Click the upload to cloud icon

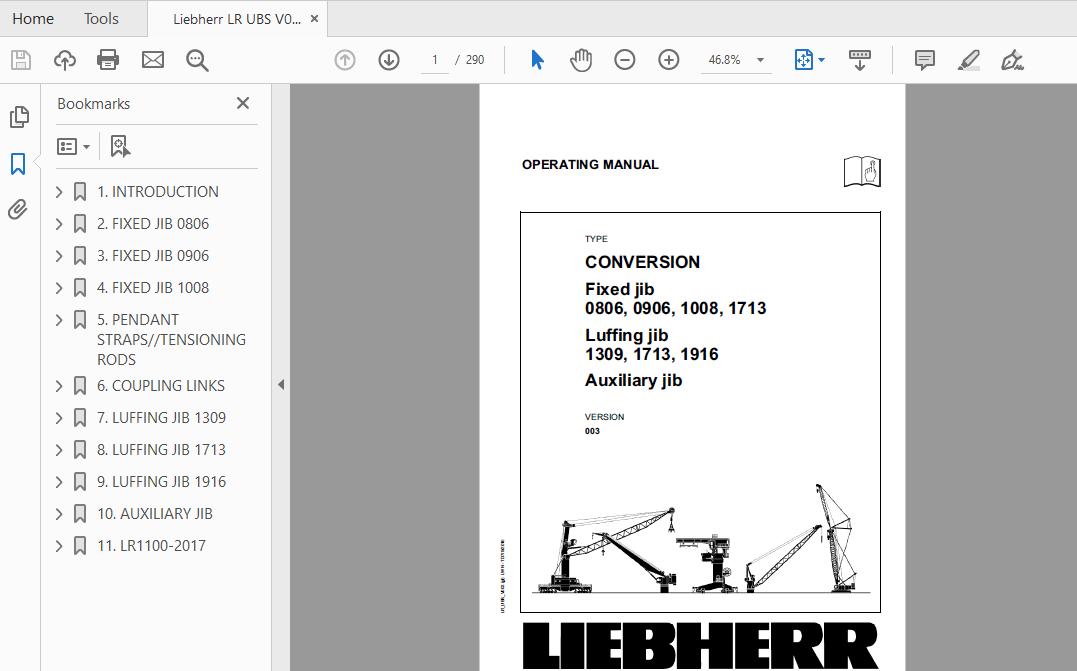pyautogui.click(x=65, y=60)
